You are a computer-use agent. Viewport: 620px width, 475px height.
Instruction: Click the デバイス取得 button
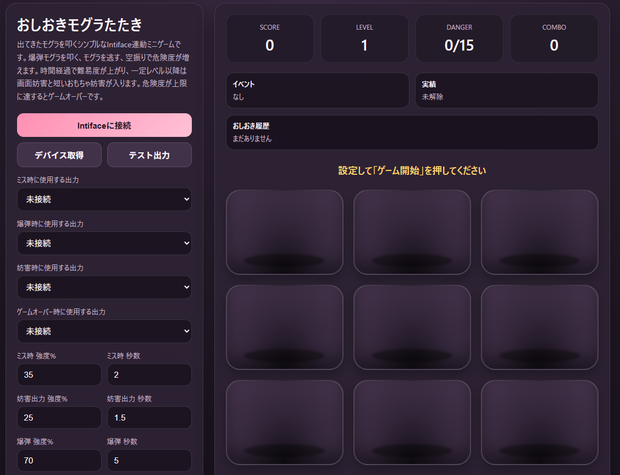[59, 155]
